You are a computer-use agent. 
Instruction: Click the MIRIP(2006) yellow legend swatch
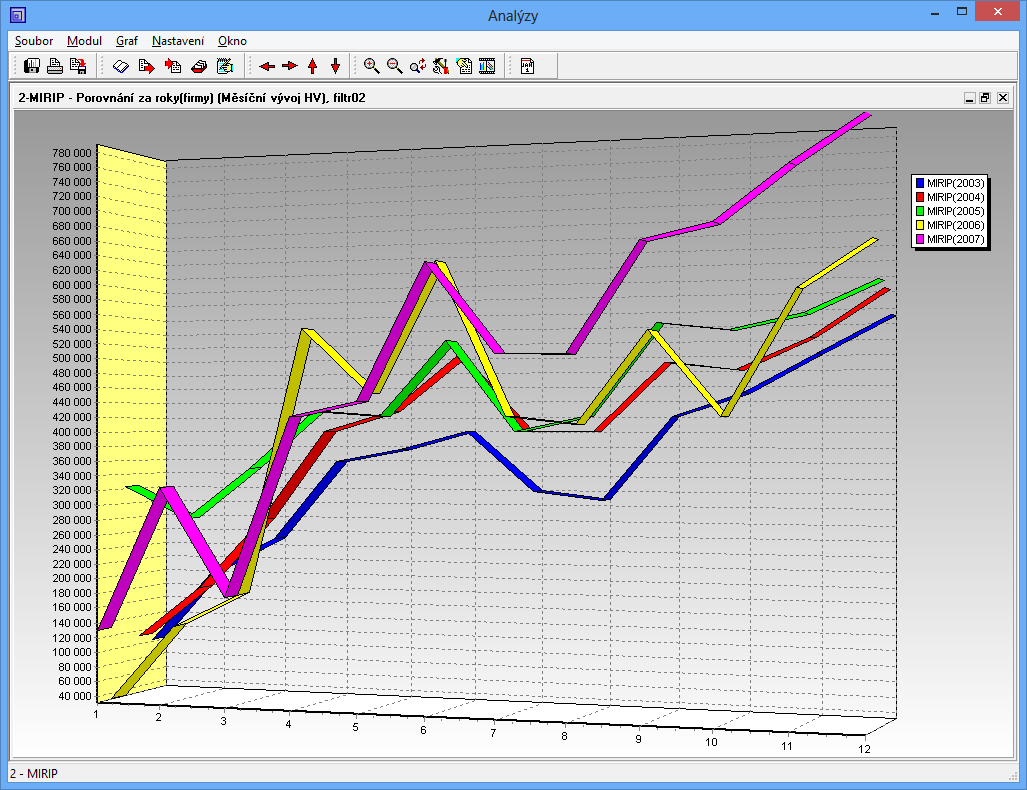920,225
